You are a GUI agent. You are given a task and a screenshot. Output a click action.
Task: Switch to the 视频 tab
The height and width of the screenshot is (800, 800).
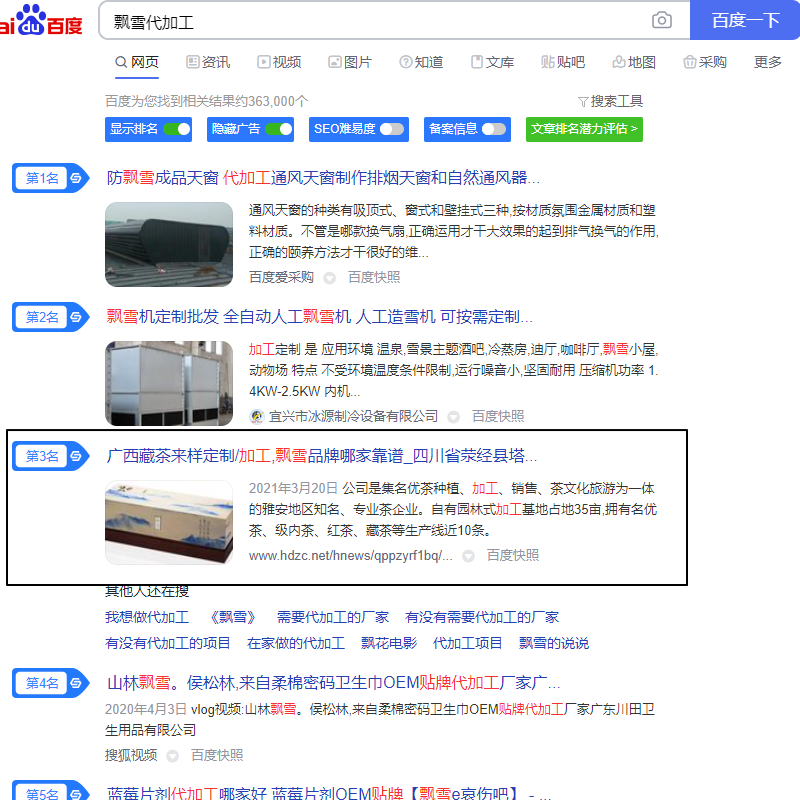[279, 62]
